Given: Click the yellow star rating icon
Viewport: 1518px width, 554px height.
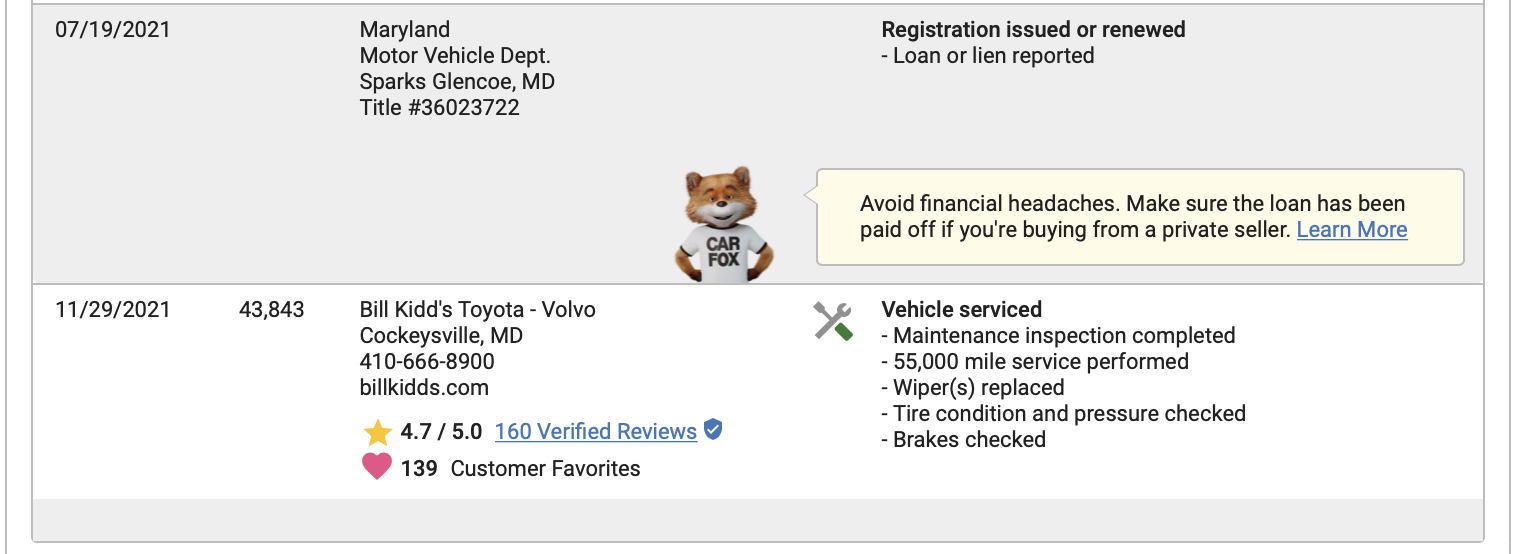Looking at the screenshot, I should click(x=378, y=432).
